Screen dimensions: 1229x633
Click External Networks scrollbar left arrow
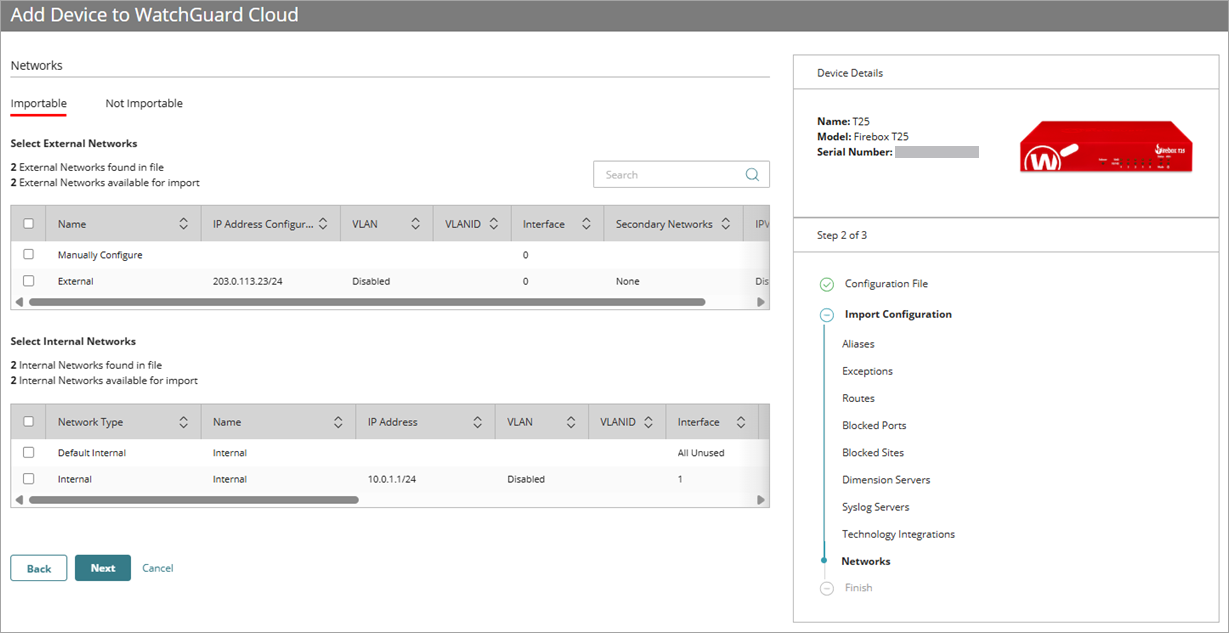tap(18, 301)
